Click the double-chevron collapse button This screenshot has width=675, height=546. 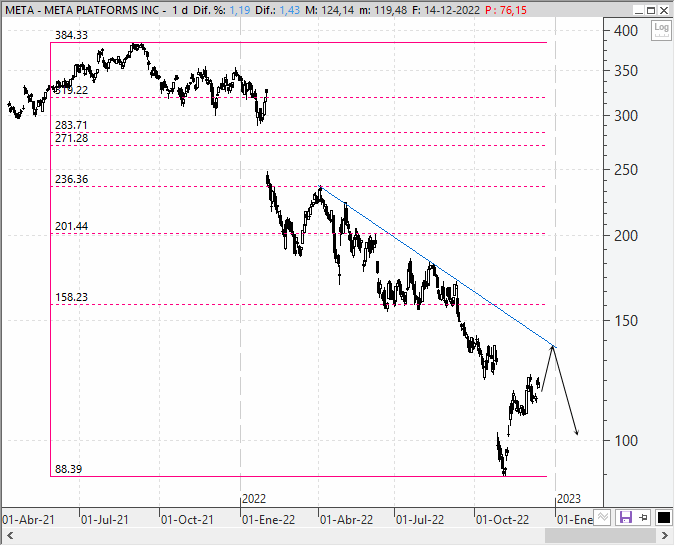pyautogui.click(x=603, y=517)
